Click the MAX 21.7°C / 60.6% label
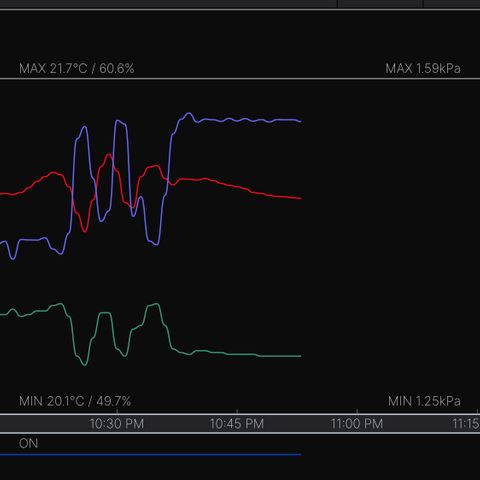This screenshot has height=480, width=480. click(77, 69)
